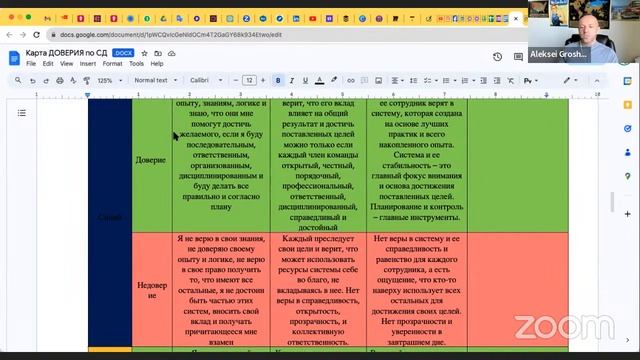
Task: Click the .DOCX format badge
Action: coord(123,53)
